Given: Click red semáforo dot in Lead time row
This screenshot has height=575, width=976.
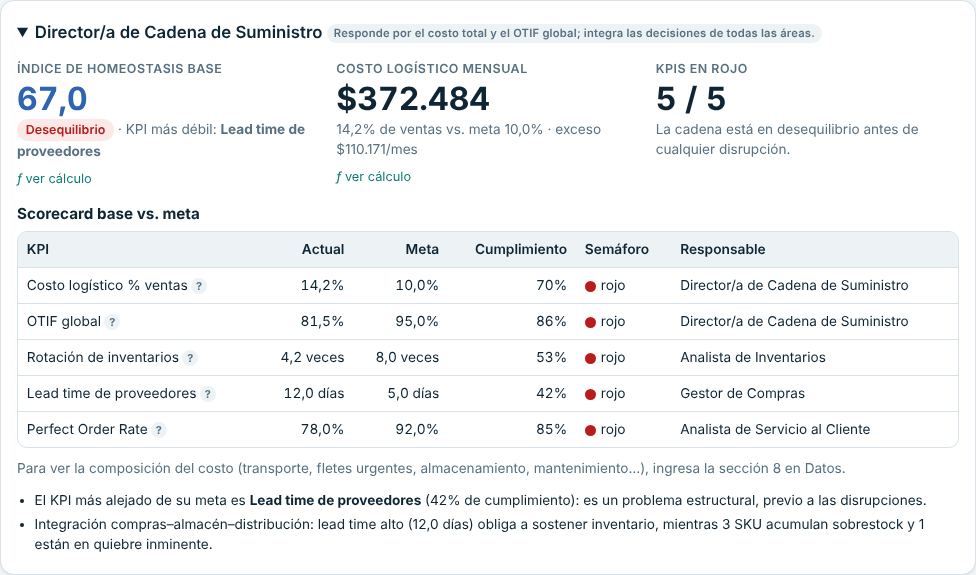Looking at the screenshot, I should click(x=590, y=394).
